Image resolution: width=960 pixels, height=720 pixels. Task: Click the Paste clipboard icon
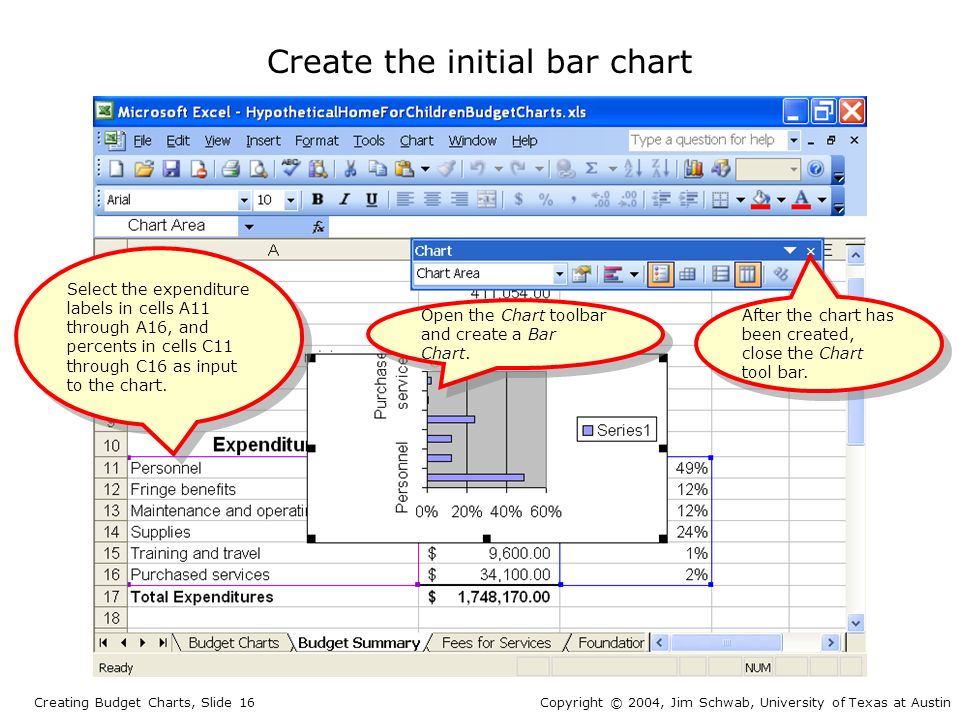(404, 169)
